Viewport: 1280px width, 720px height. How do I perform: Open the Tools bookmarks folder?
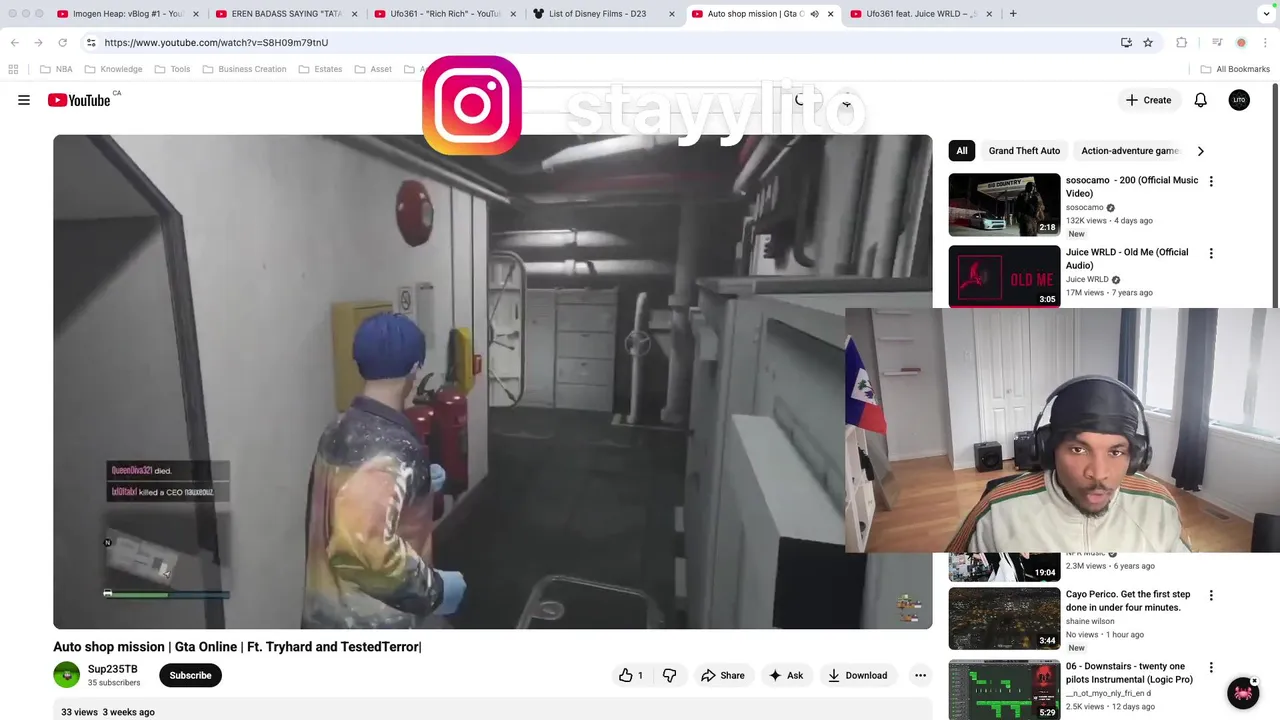coord(172,69)
